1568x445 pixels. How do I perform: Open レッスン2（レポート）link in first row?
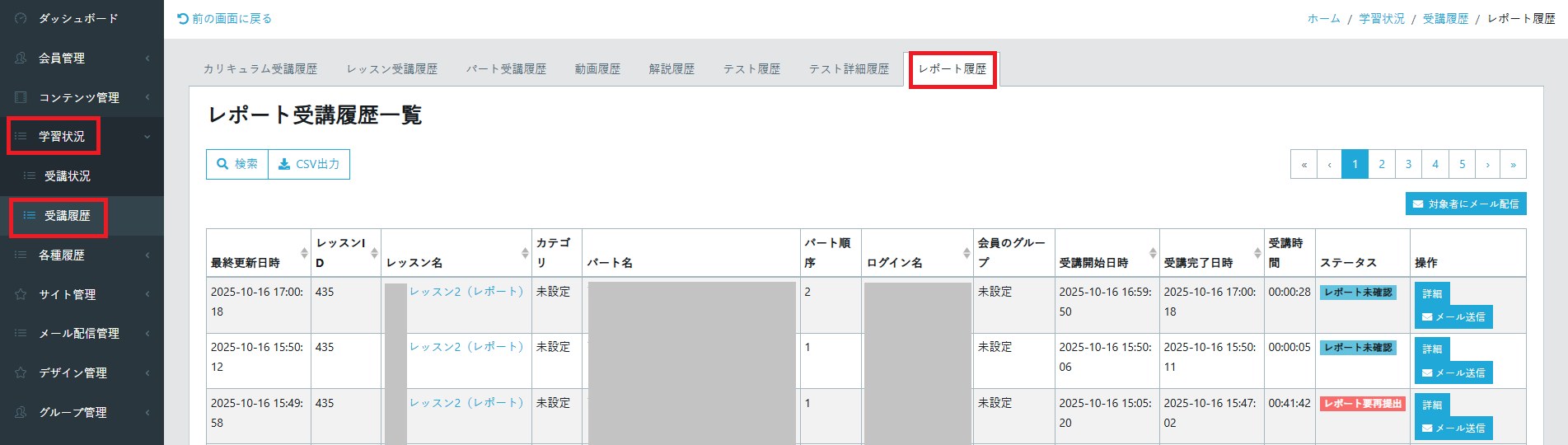466,292
